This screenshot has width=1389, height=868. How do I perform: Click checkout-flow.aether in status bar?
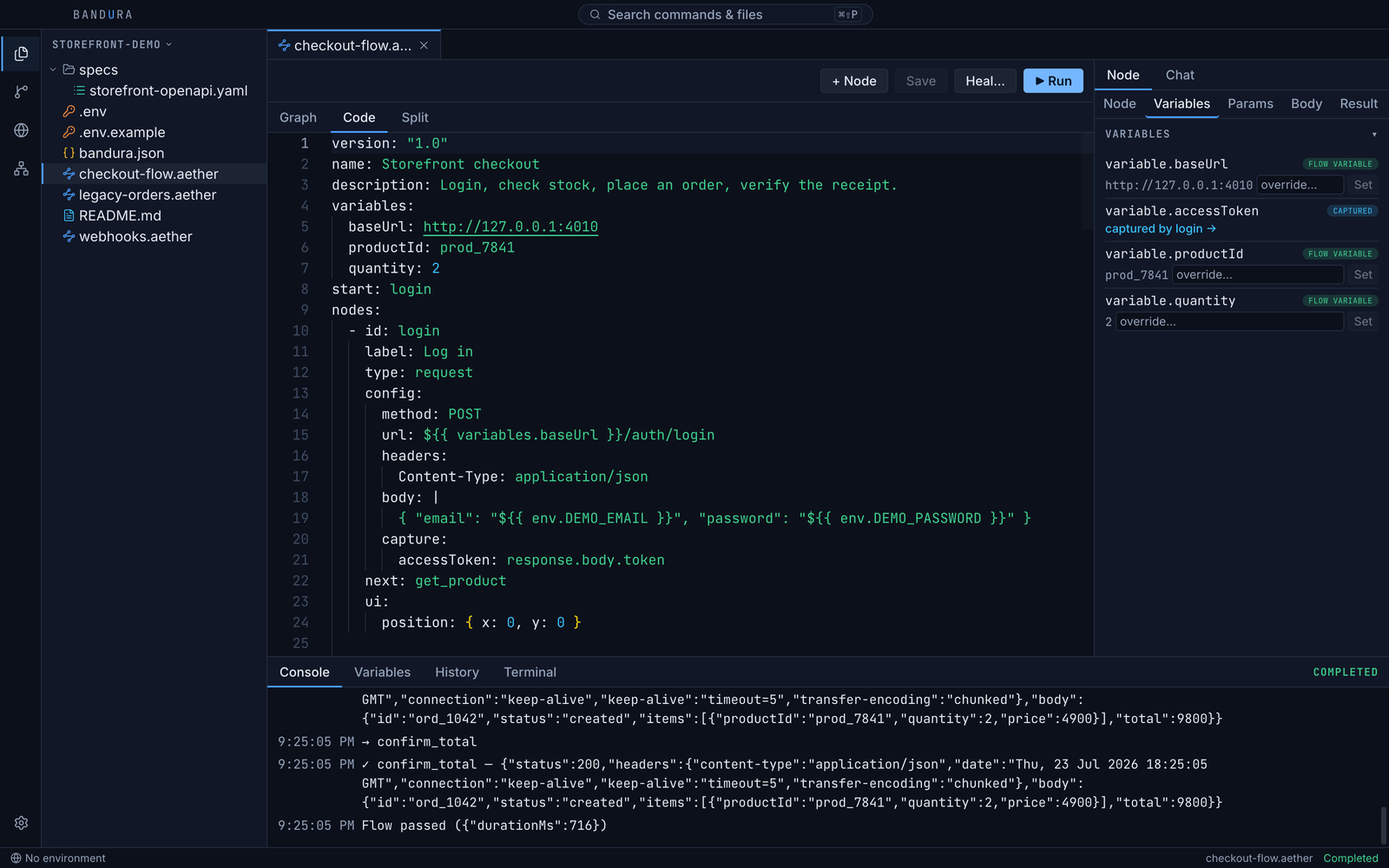tap(1259, 858)
